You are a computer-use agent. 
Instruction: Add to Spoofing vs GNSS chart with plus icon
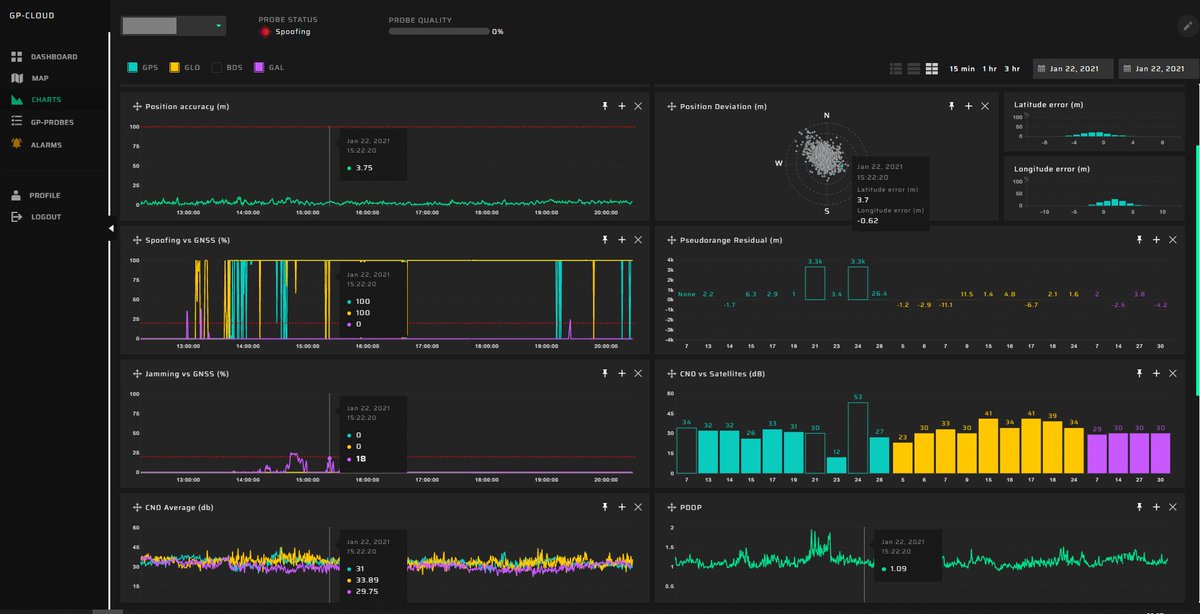click(621, 240)
